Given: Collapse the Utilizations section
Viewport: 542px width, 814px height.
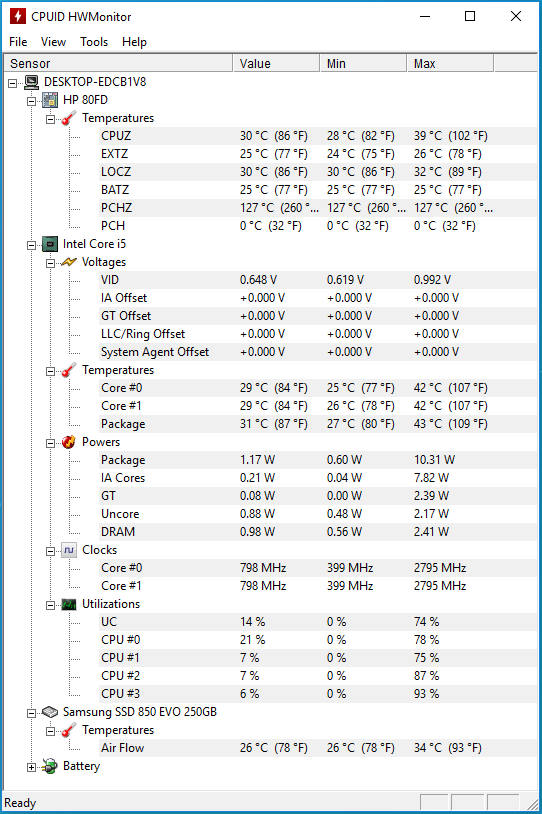Looking at the screenshot, I should pos(50,605).
